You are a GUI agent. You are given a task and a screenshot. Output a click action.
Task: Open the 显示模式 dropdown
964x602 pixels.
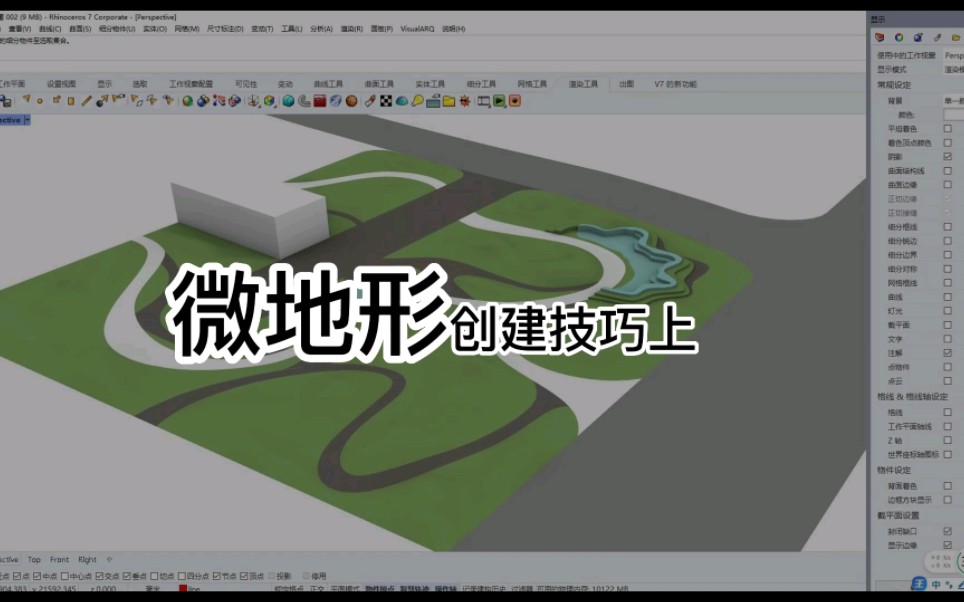pos(948,70)
